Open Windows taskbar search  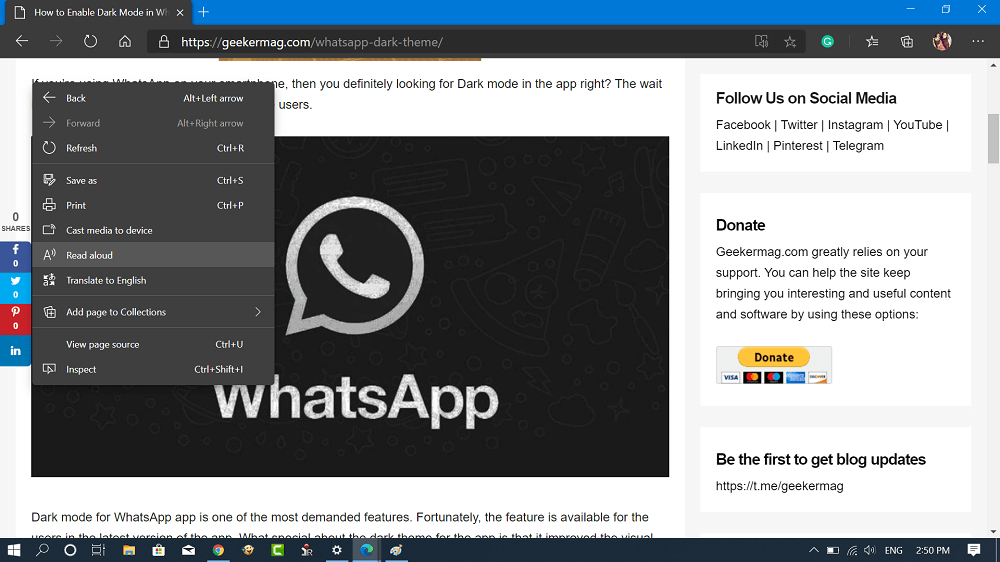pos(42,550)
